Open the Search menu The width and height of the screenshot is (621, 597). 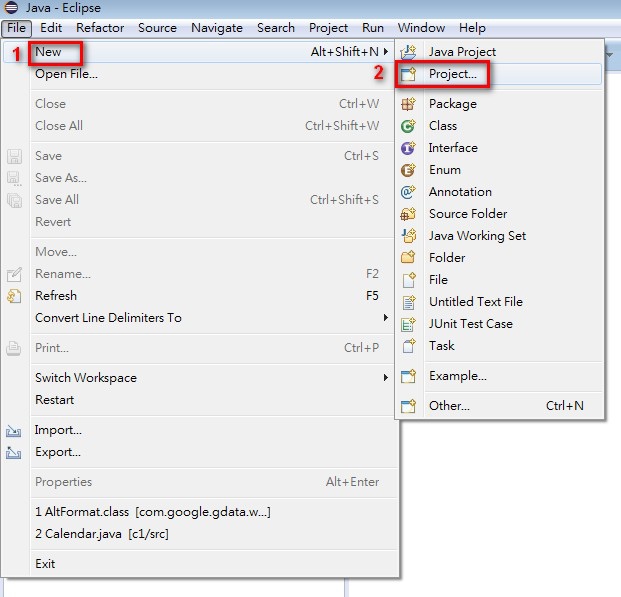tap(276, 28)
